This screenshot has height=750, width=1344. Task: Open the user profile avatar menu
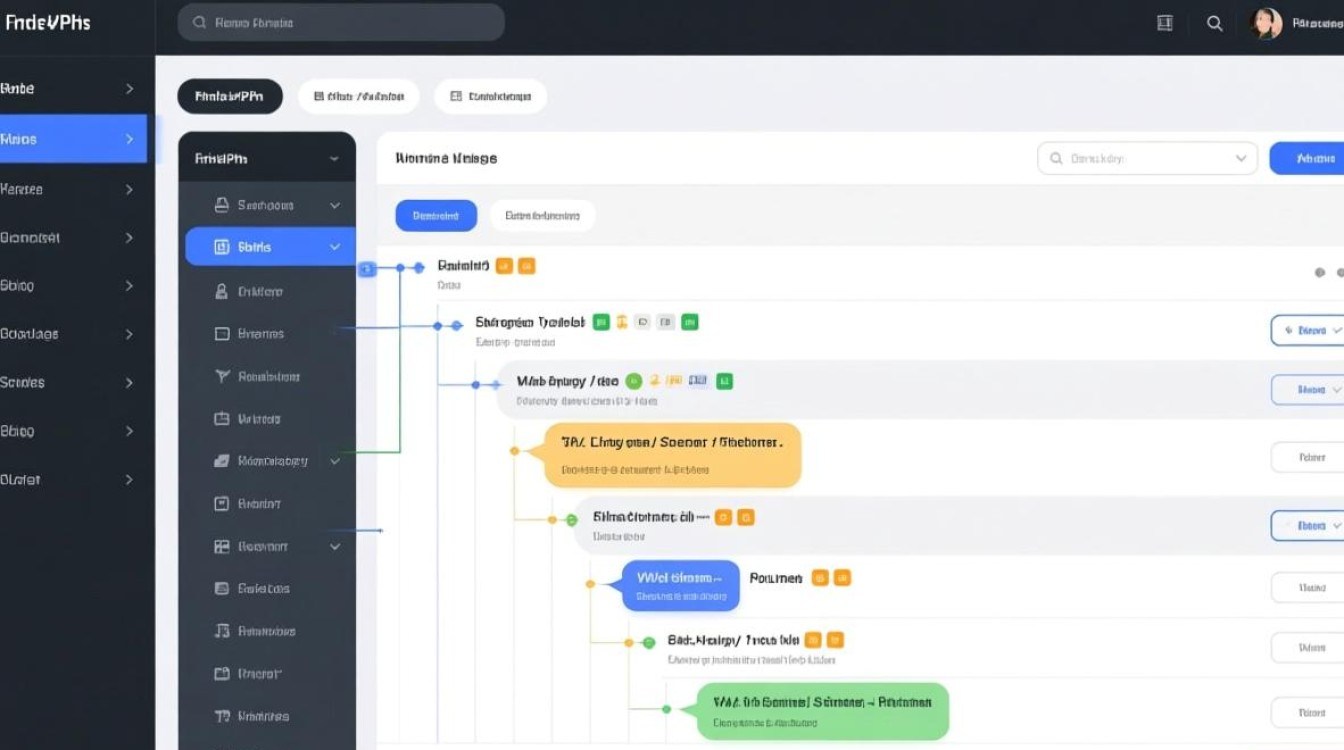point(1266,23)
